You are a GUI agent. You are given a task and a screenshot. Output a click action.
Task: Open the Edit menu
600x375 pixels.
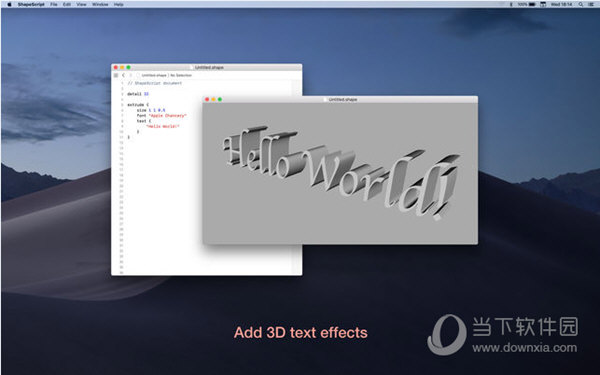click(x=67, y=4)
